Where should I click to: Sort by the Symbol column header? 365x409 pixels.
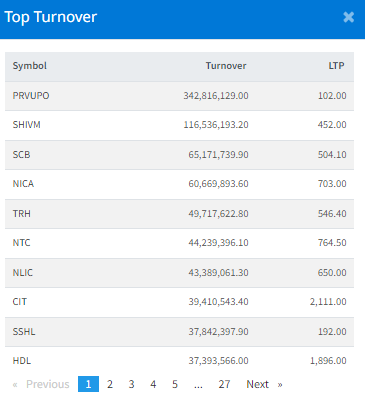point(30,66)
